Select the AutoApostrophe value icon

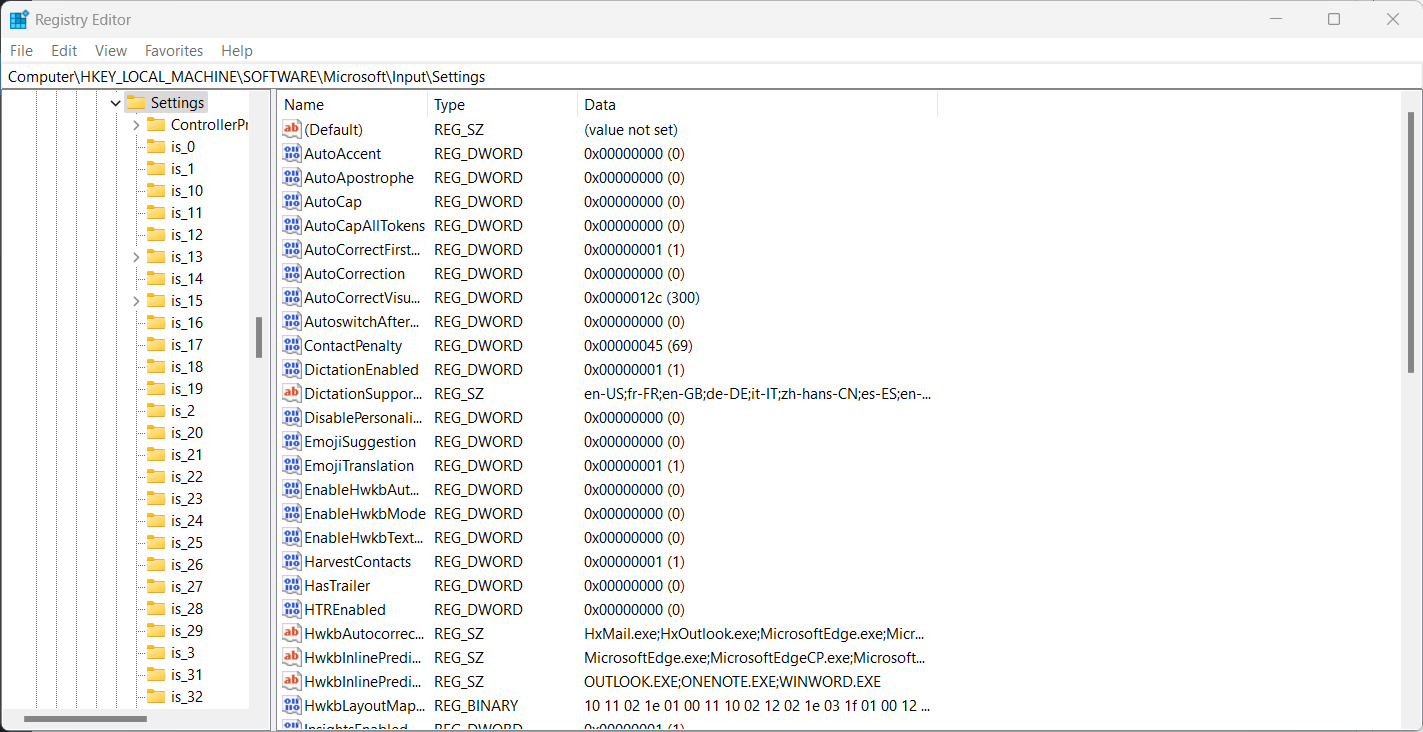[292, 177]
